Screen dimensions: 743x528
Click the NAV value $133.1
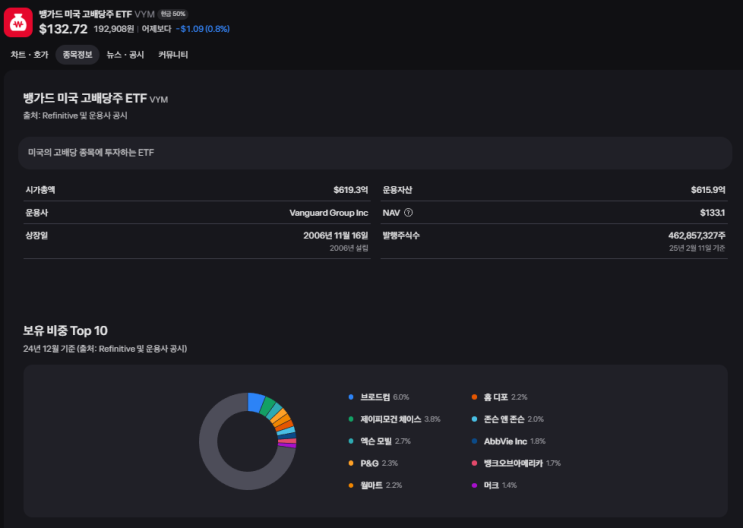coord(713,213)
